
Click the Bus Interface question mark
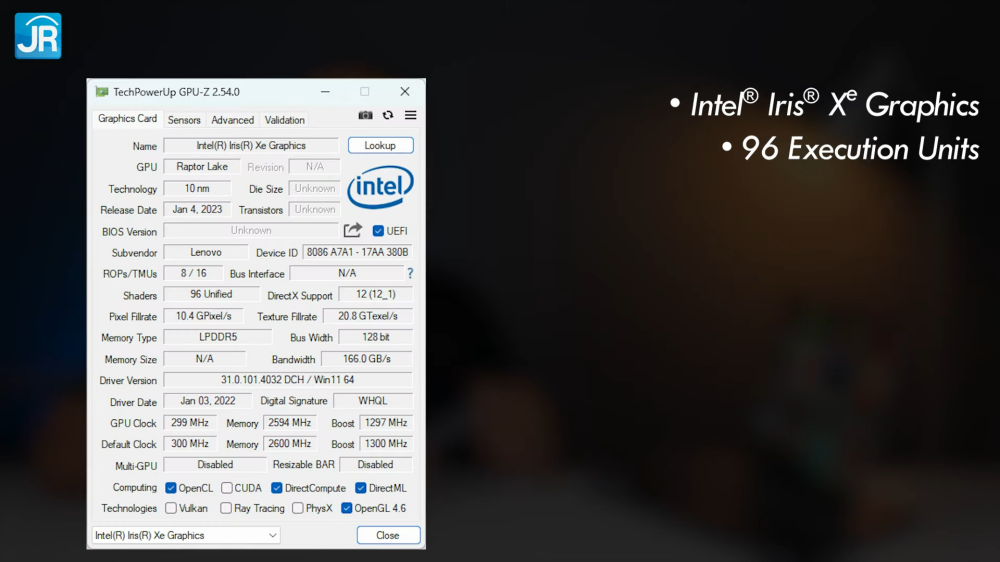(410, 274)
